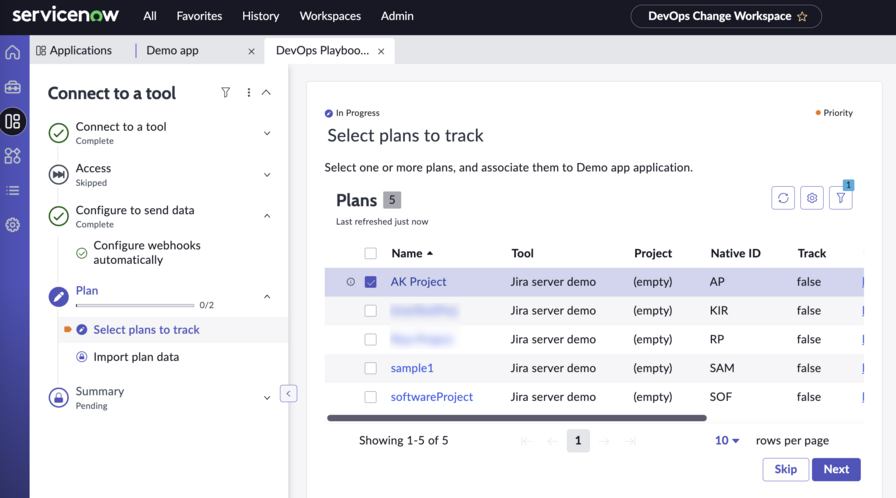Click the filter icon beside Connect to a tool

226,93
